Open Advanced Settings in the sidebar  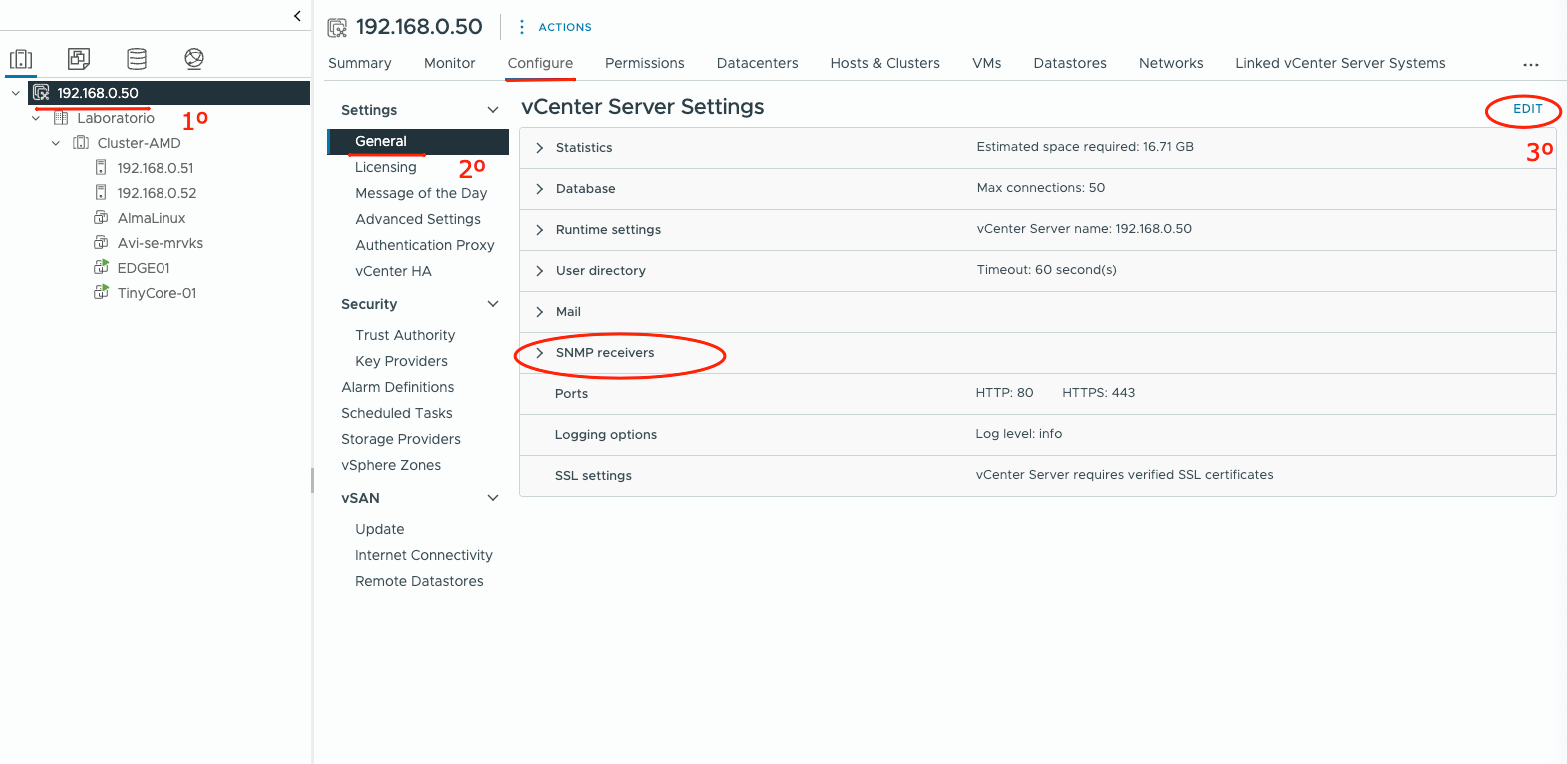(417, 219)
